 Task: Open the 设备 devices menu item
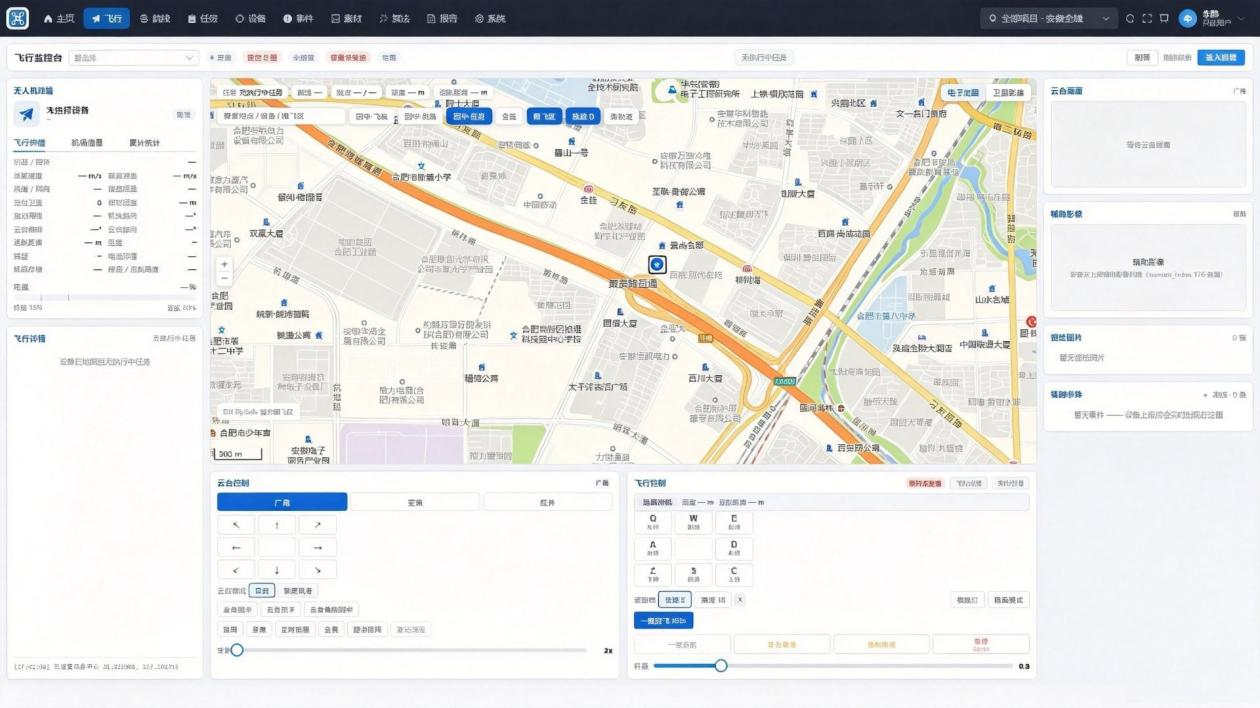point(250,18)
